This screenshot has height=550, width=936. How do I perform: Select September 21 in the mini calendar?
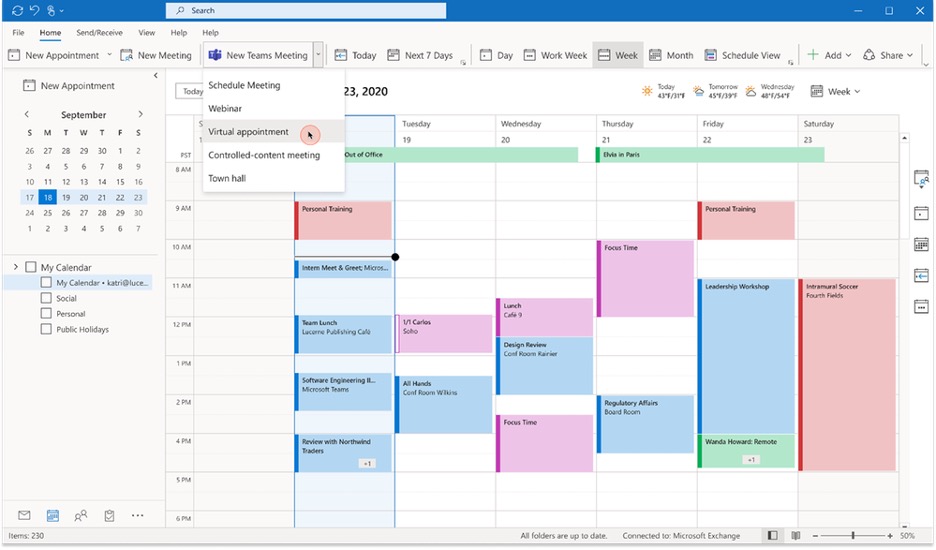(102, 197)
